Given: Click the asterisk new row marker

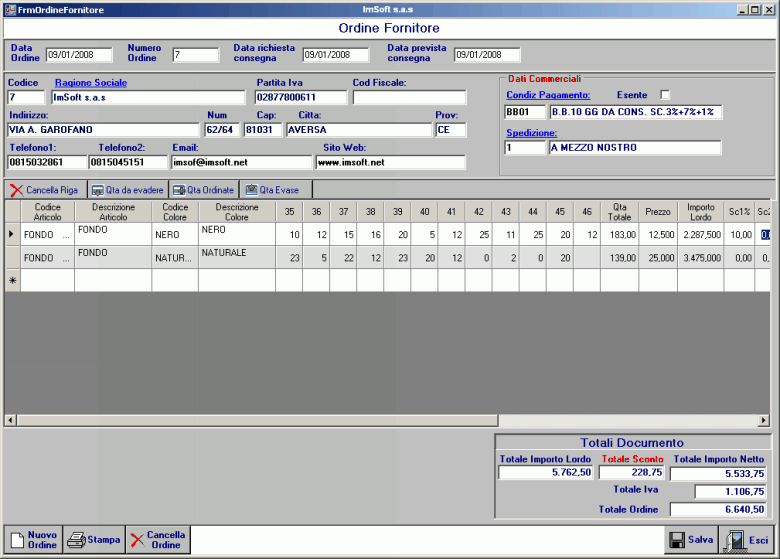Looking at the screenshot, I should pyautogui.click(x=12, y=280).
